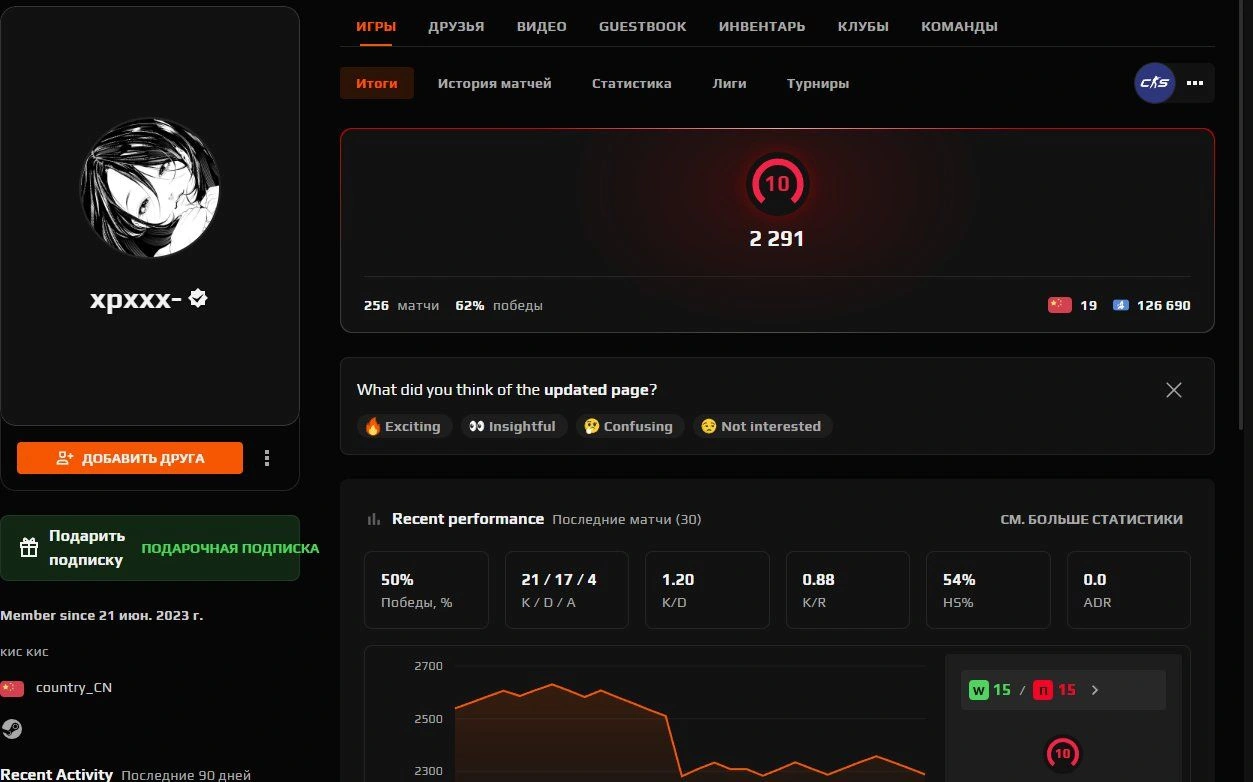Switch to the ДРУЗЬЯ tab
Screen dimensions: 1253x782
(456, 27)
